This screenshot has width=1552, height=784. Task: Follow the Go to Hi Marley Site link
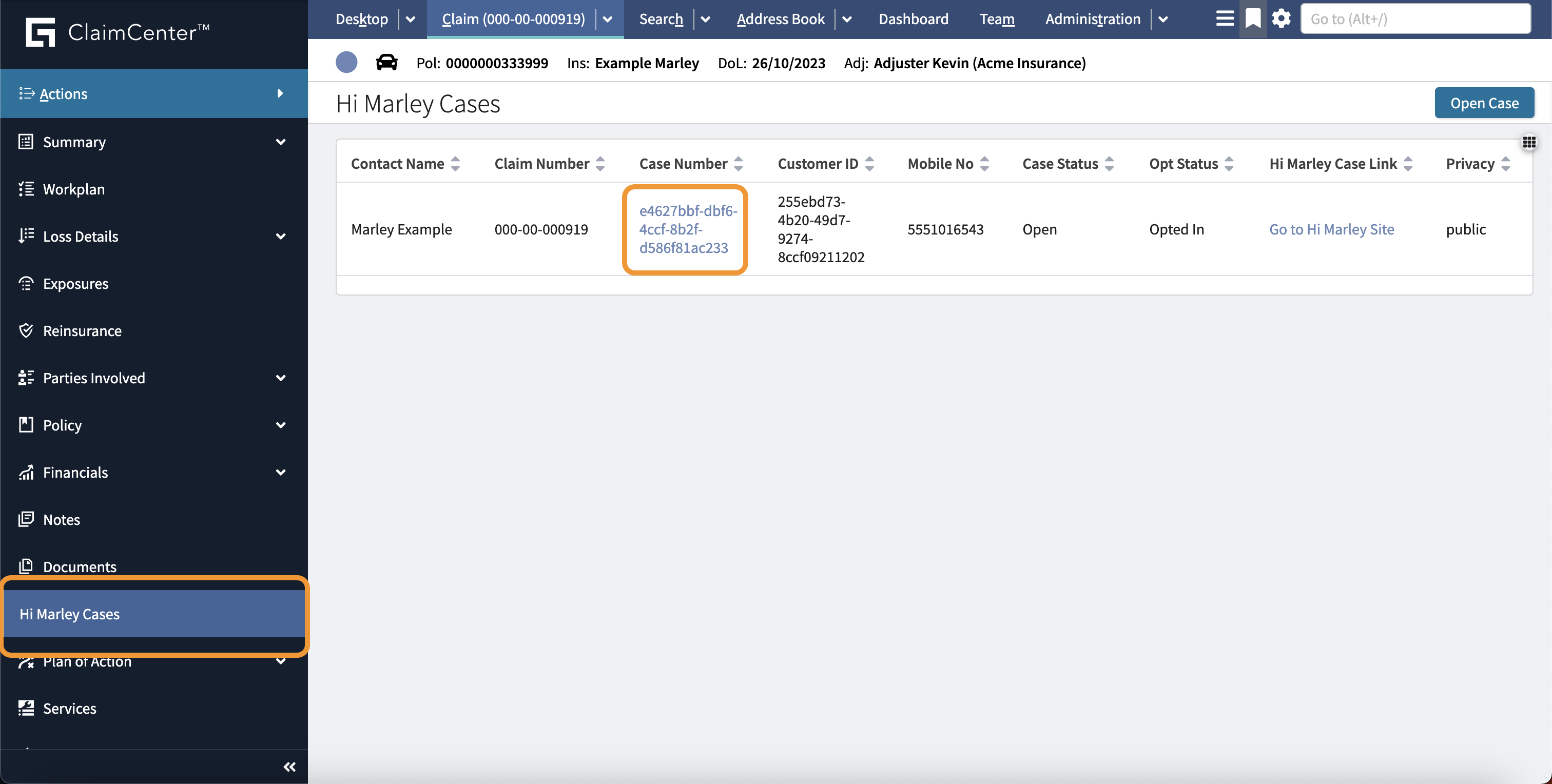(1331, 229)
